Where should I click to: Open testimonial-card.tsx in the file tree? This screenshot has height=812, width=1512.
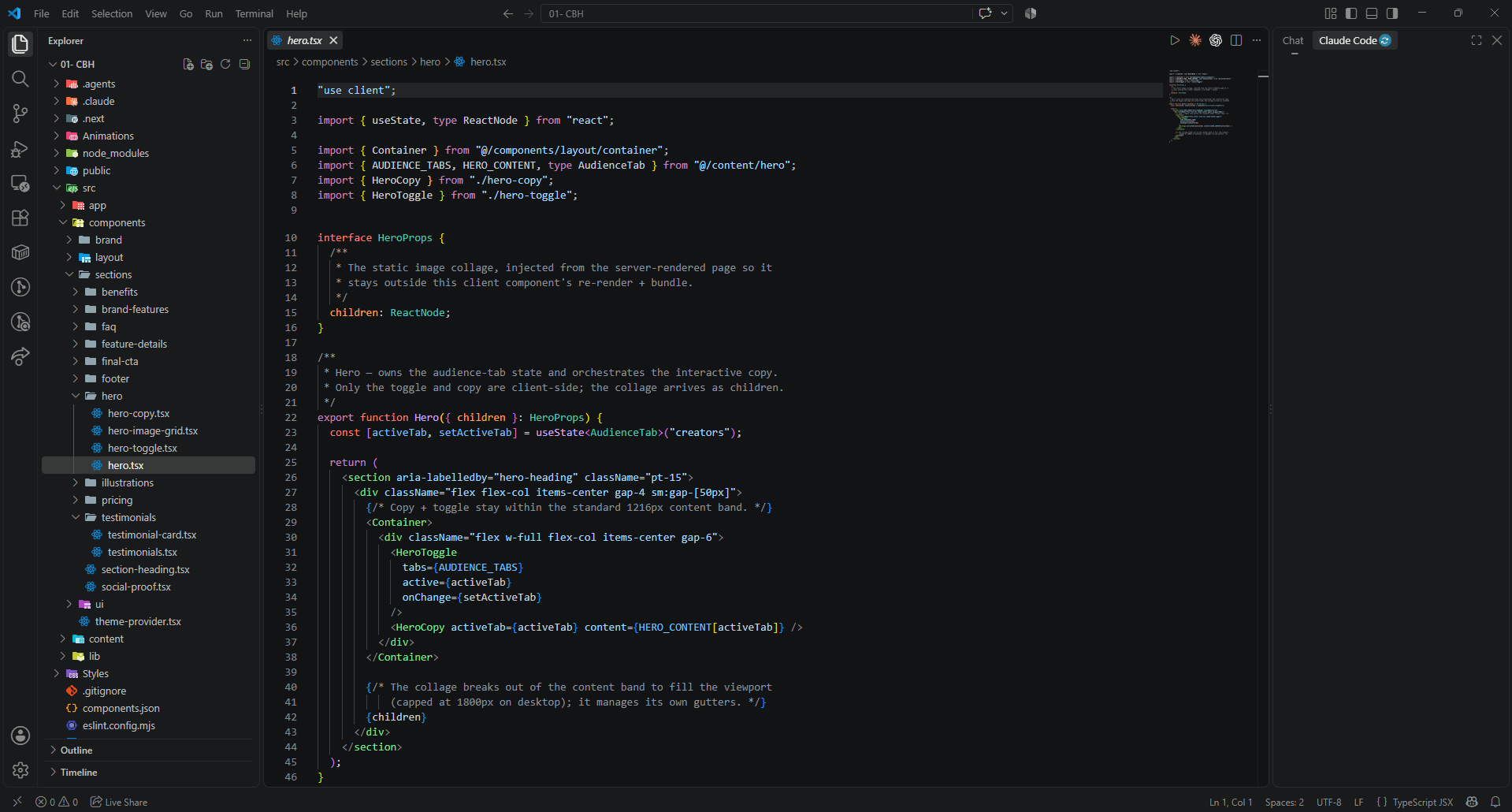[x=152, y=535]
